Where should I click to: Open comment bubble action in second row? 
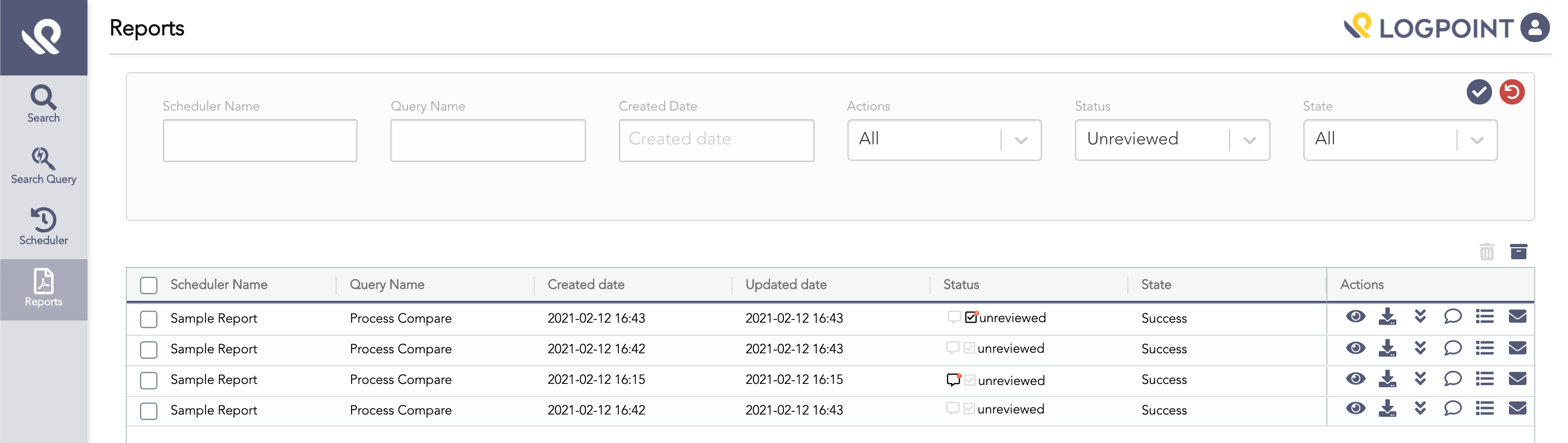(1452, 348)
